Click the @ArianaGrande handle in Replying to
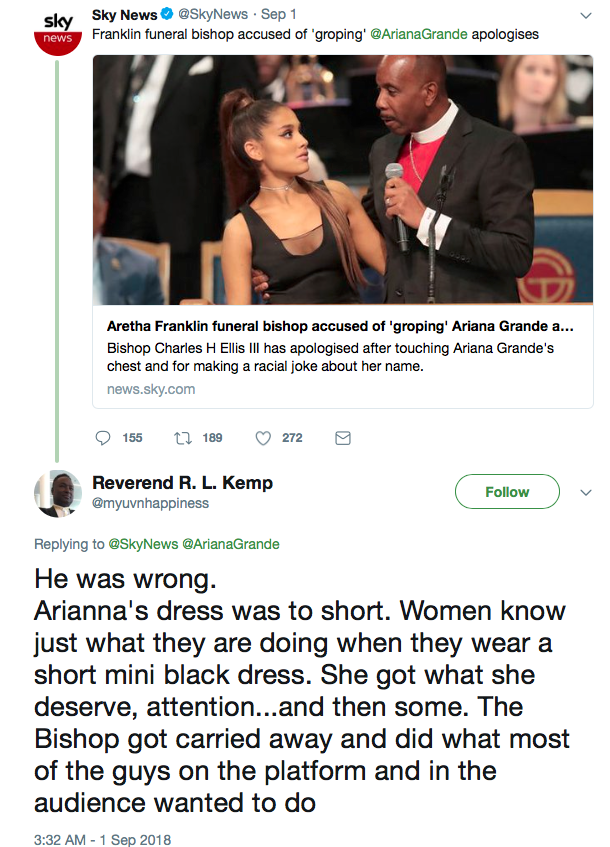Screen dimensions: 610x847 pos(230,544)
